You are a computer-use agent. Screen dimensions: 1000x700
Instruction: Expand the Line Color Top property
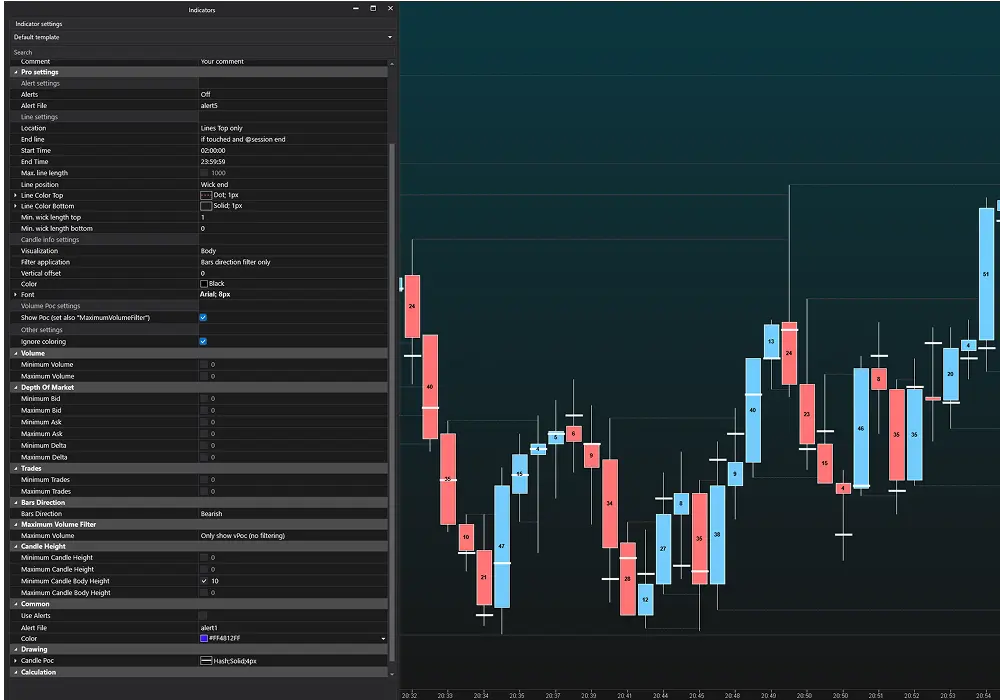[x=15, y=195]
